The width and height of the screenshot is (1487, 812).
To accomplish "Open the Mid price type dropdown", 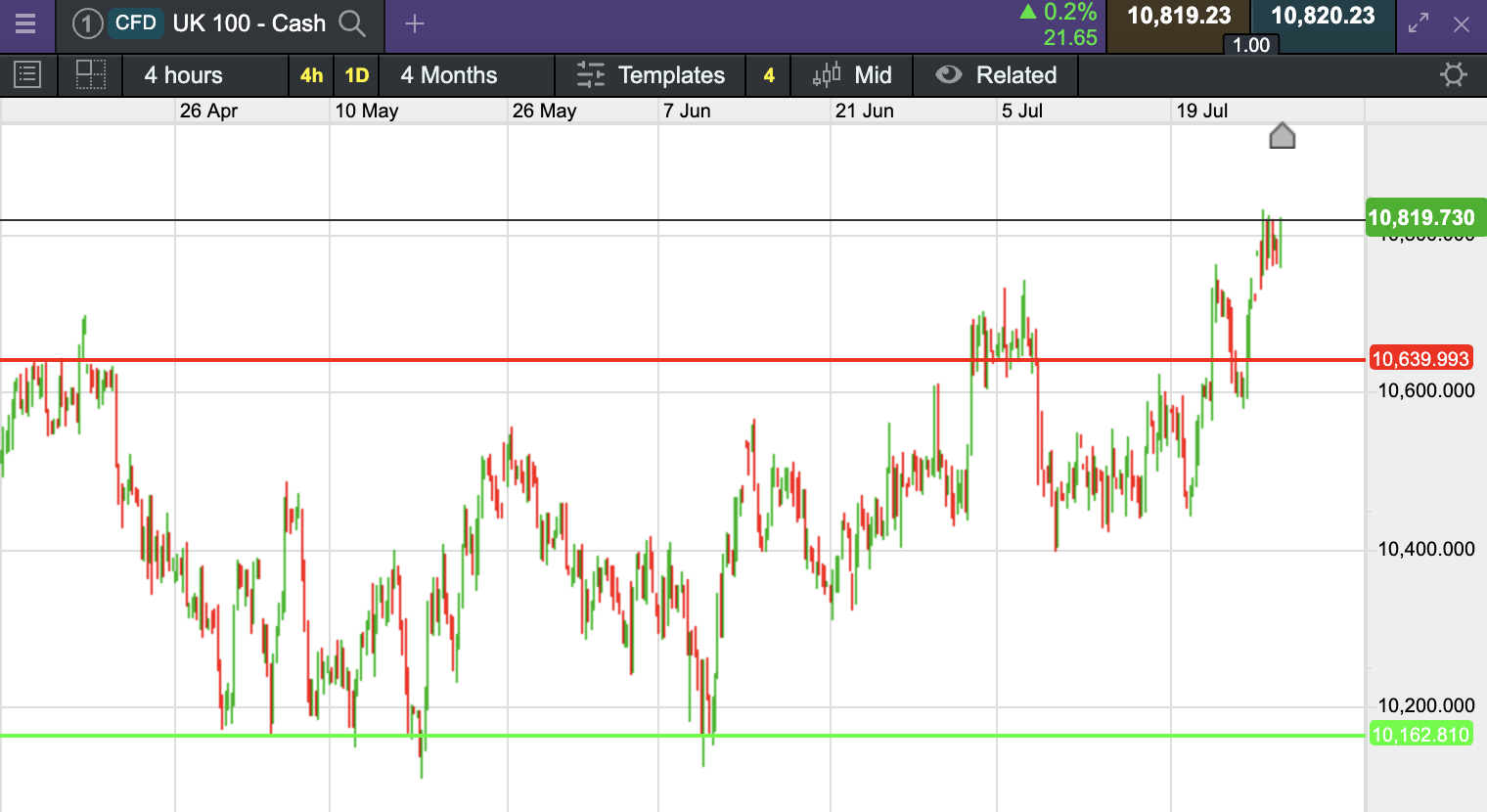I will [852, 75].
